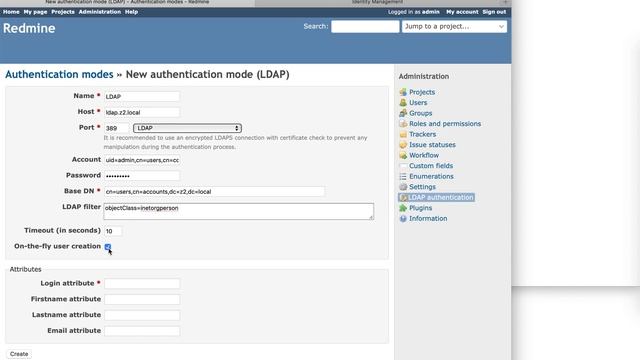Click the Trackers icon in sidebar
This screenshot has width=640, height=360.
(403, 134)
